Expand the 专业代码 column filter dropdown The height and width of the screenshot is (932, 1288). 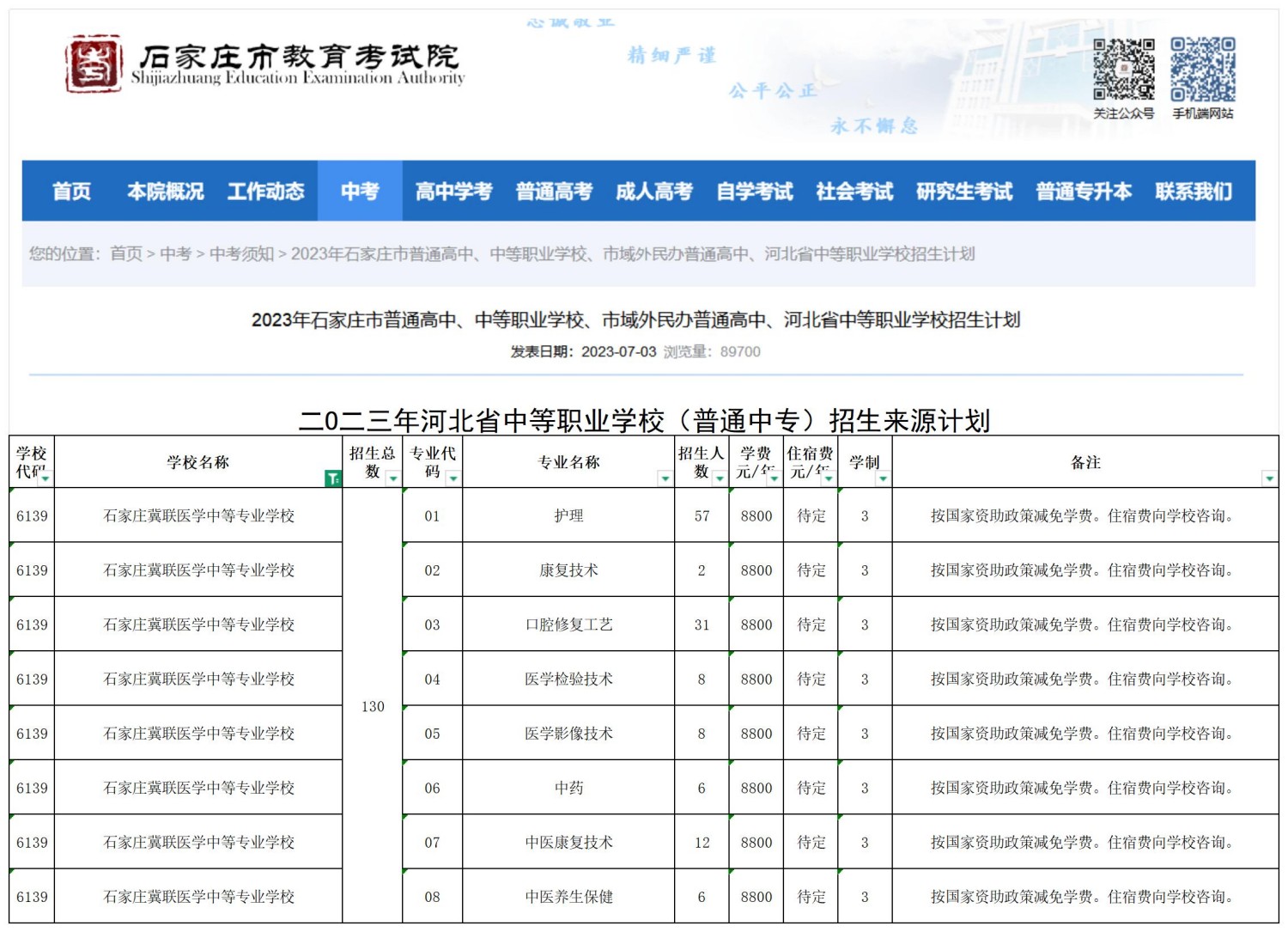[x=453, y=478]
